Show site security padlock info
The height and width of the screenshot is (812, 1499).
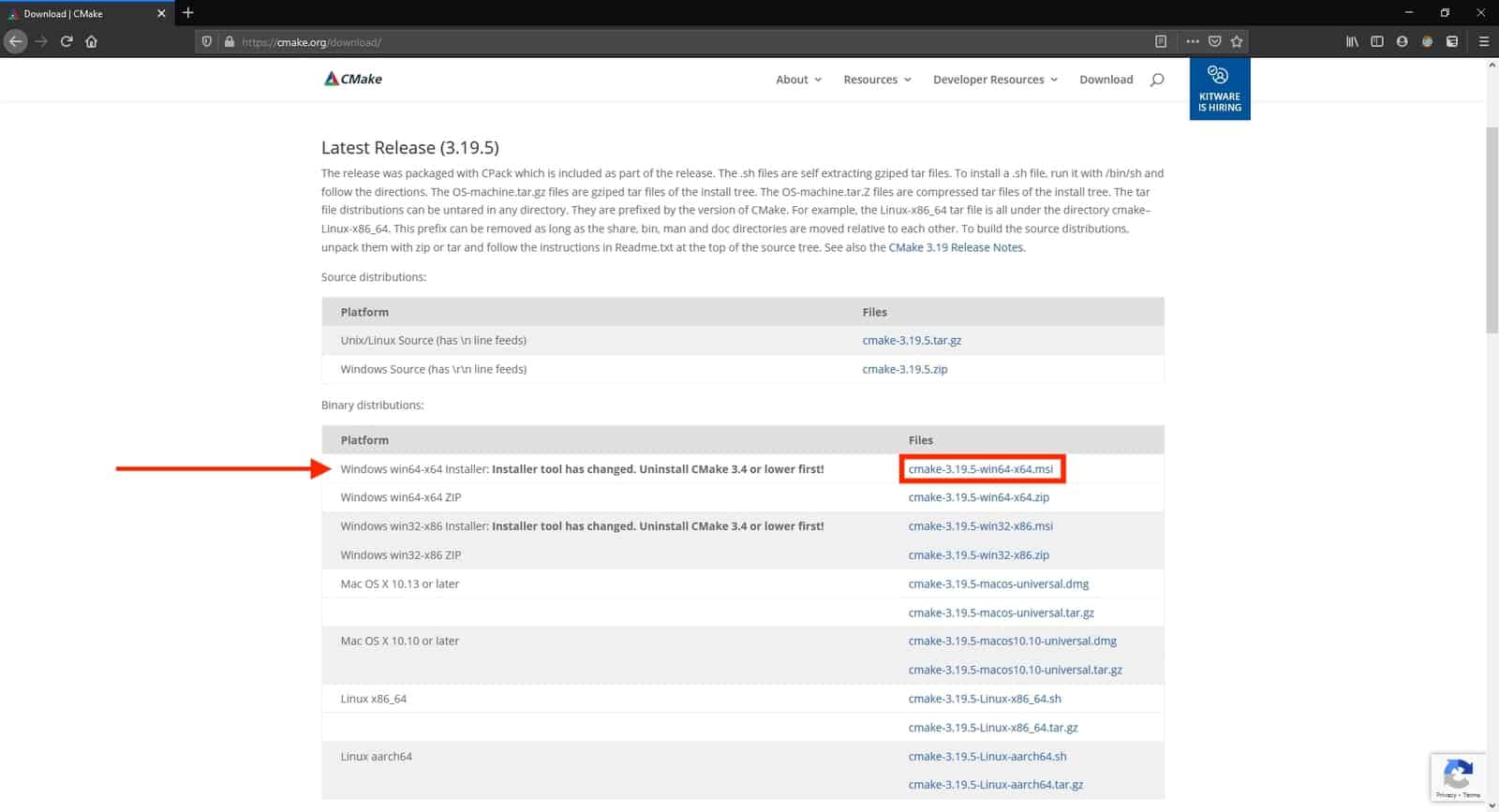point(229,41)
